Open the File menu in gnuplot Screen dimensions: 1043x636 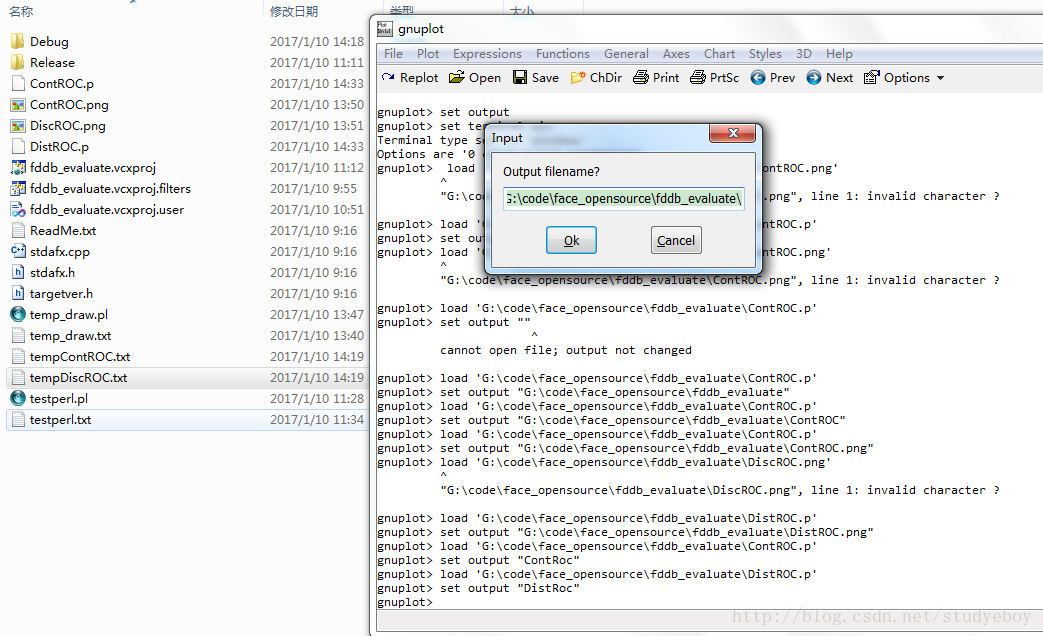pos(393,54)
